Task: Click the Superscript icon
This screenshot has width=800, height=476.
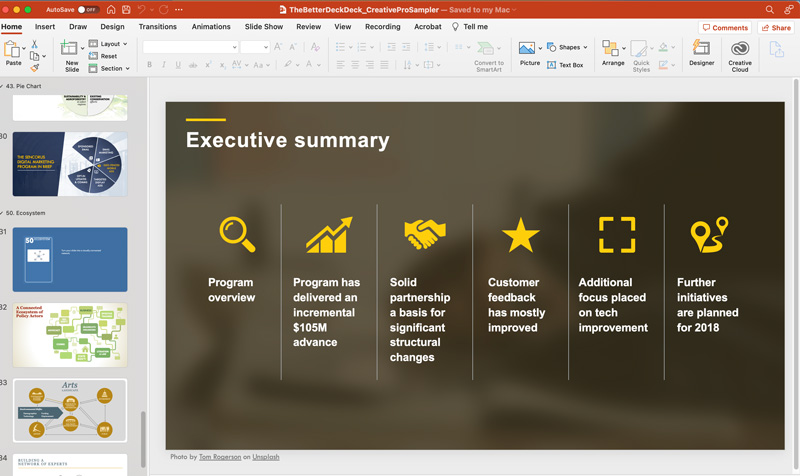Action: [x=208, y=65]
